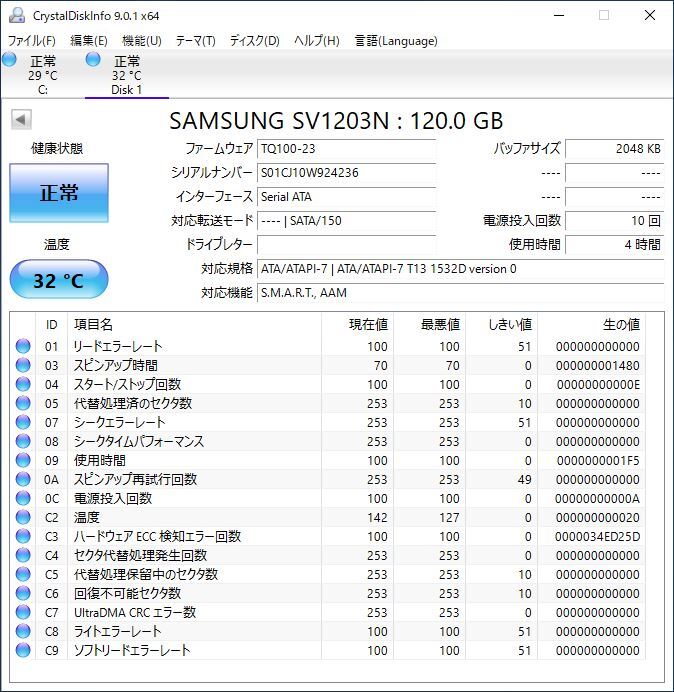Click status orb of attribute 05 代替処理済のセクタ数
Viewport: 674px width, 692px height.
(x=23, y=403)
